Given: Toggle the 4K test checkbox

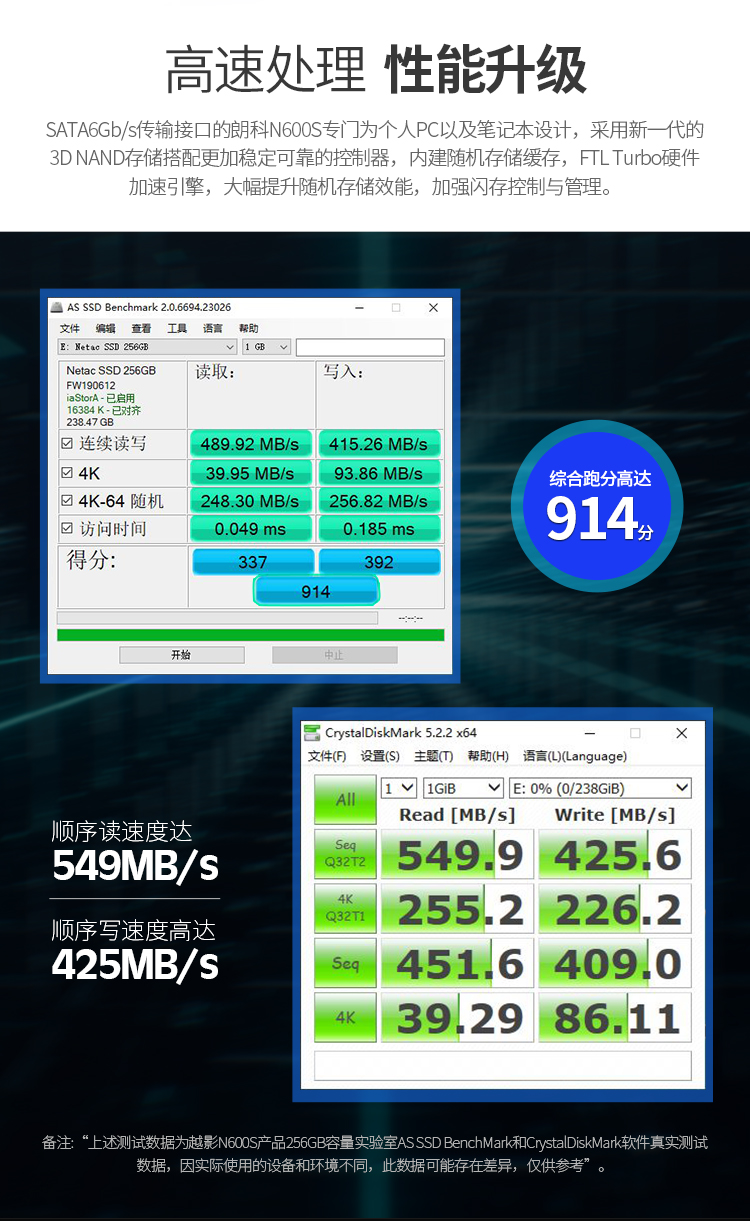Looking at the screenshot, I should coord(67,472).
